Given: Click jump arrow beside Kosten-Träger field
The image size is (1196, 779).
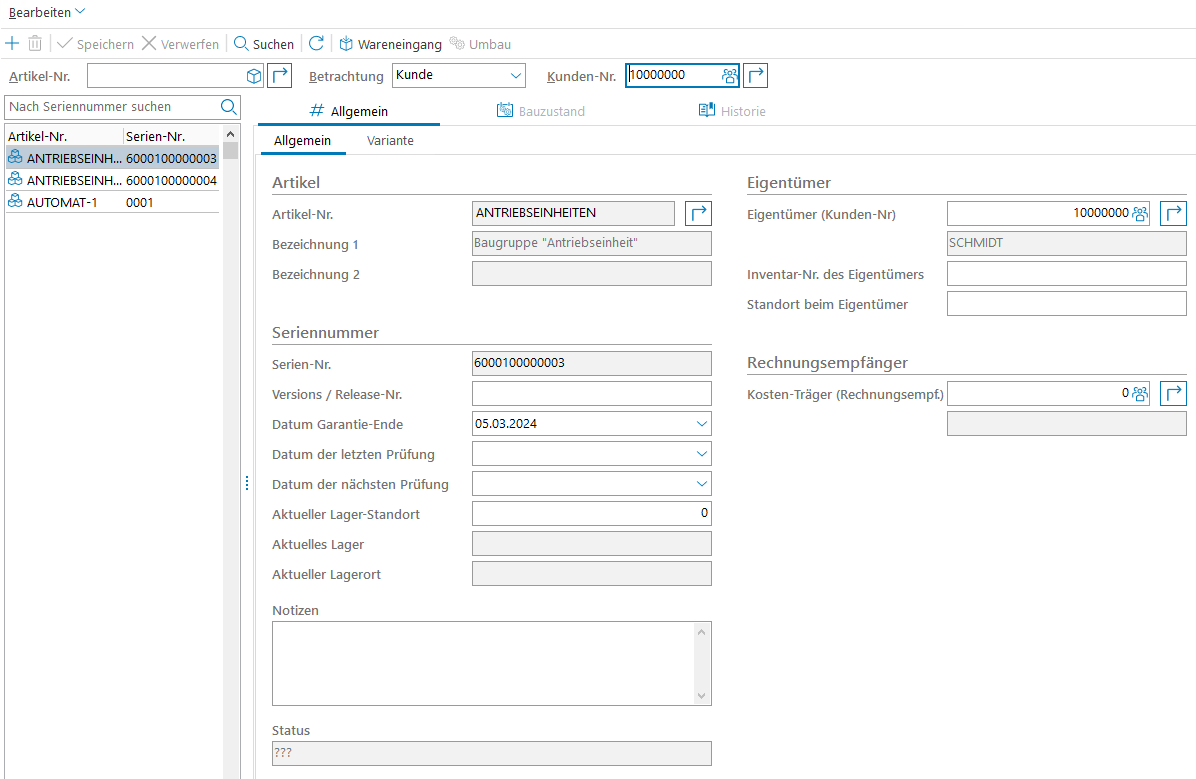Looking at the screenshot, I should (x=1173, y=393).
